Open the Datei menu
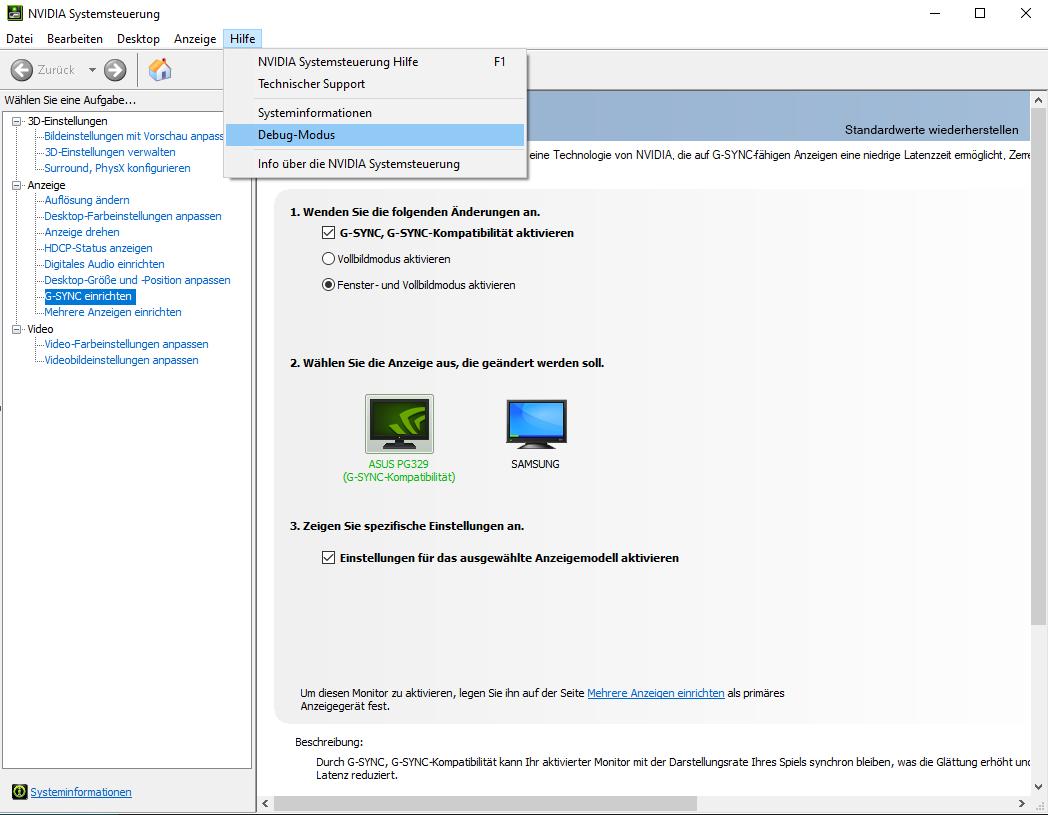Image resolution: width=1048 pixels, height=815 pixels. [x=19, y=38]
